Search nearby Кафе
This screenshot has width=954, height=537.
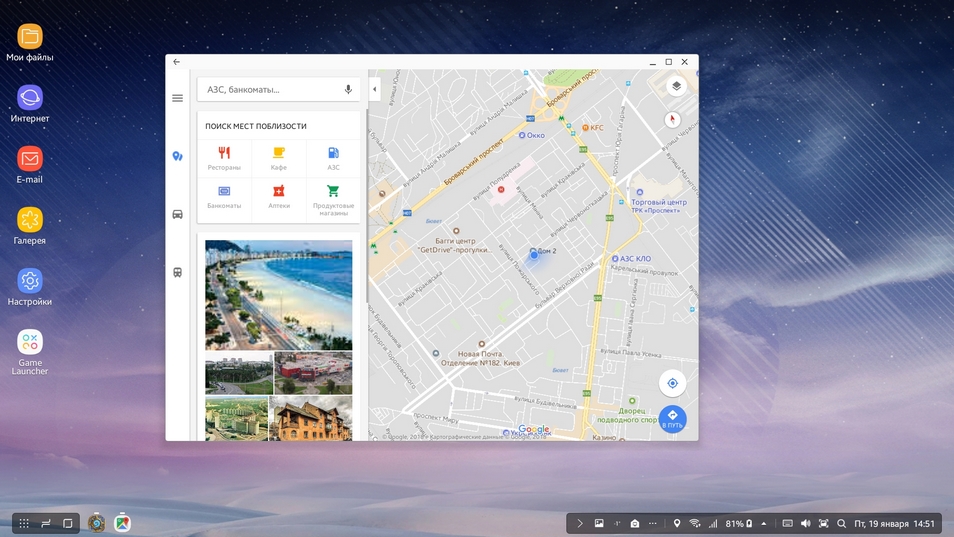tap(279, 158)
